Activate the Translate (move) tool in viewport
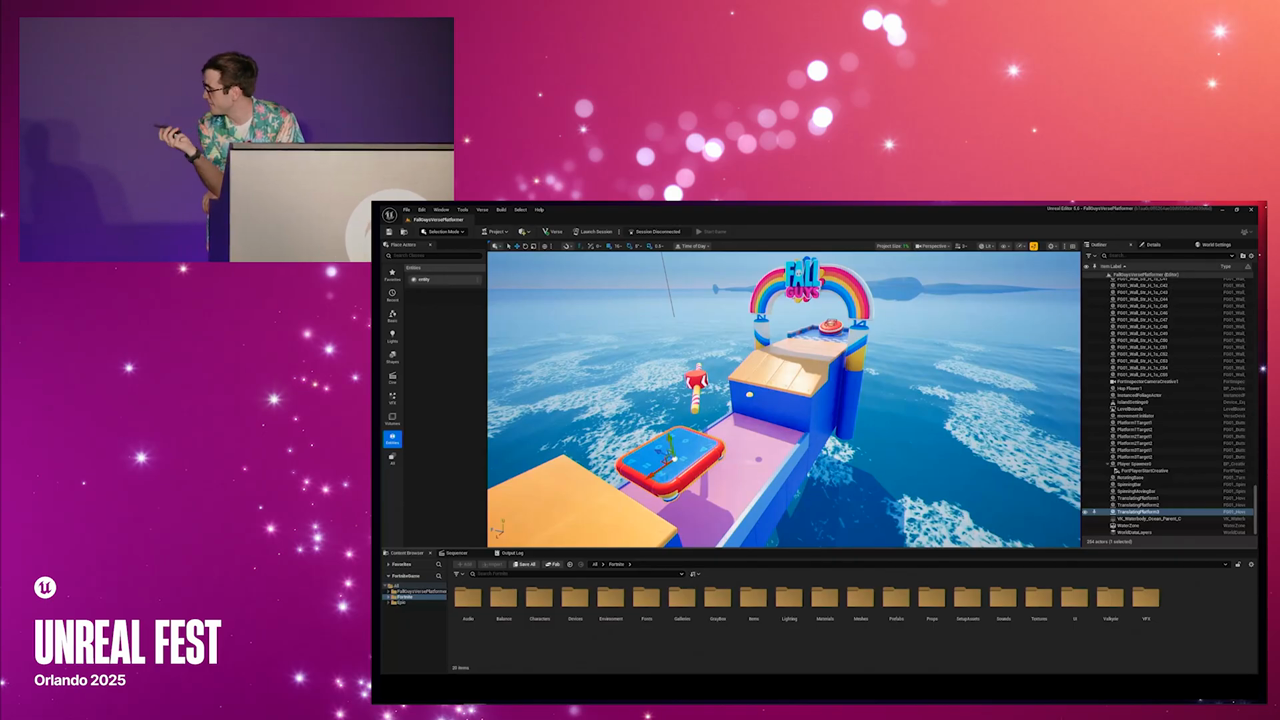This screenshot has height=720, width=1280. tap(517, 246)
